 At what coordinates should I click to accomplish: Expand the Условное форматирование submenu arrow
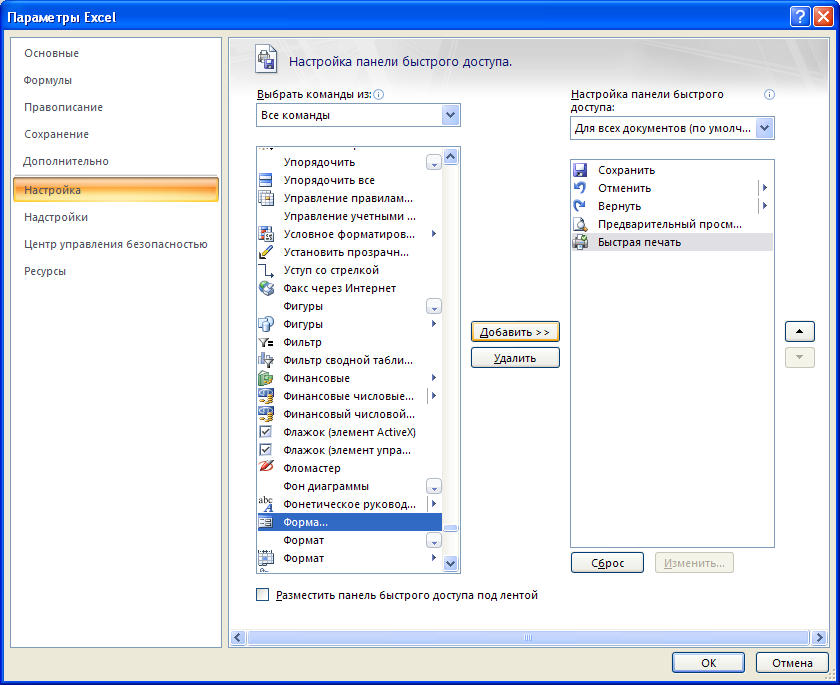point(434,234)
